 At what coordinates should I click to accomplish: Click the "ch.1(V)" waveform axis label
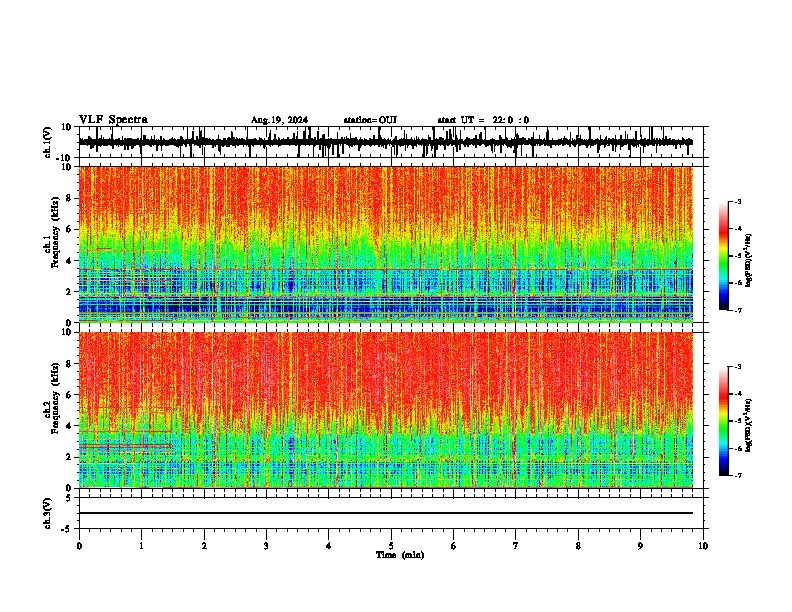click(x=48, y=142)
